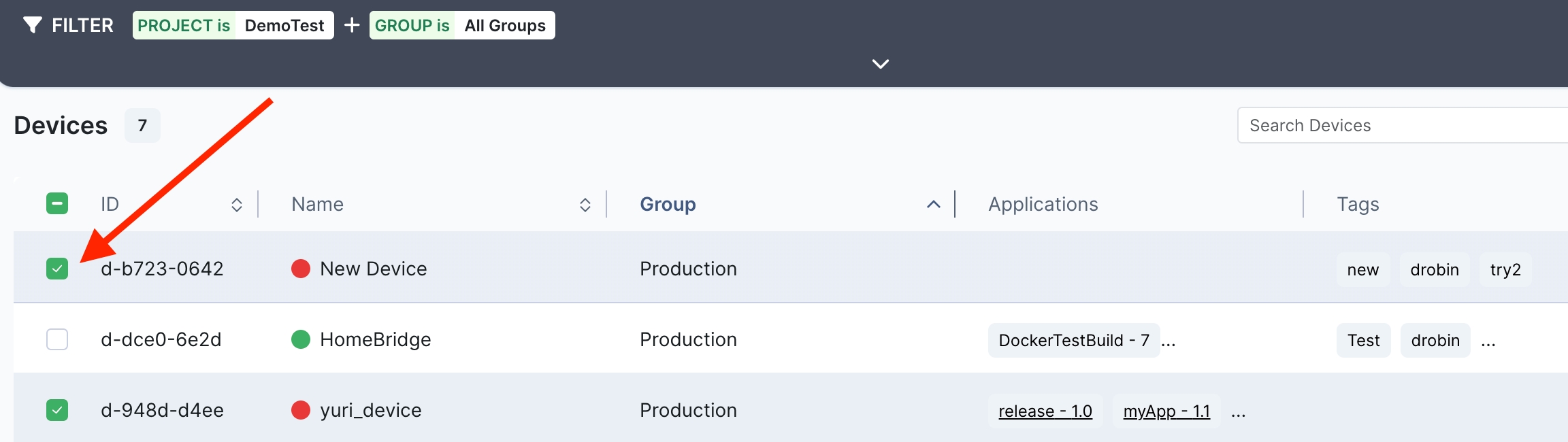This screenshot has height=442, width=1568.
Task: Toggle the select-all devices checkbox
Action: pos(57,203)
